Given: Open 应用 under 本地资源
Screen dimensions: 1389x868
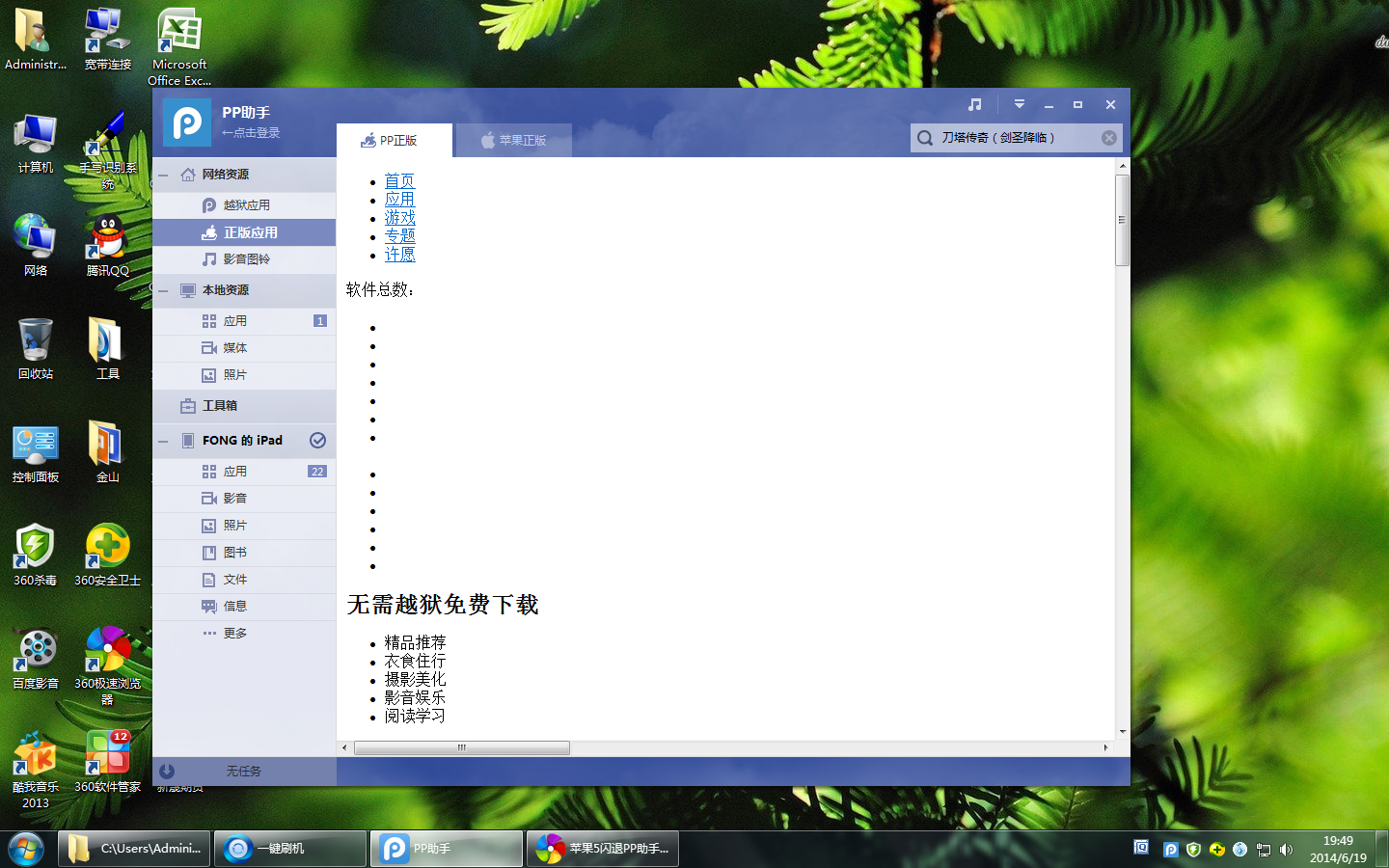Looking at the screenshot, I should click(x=244, y=321).
